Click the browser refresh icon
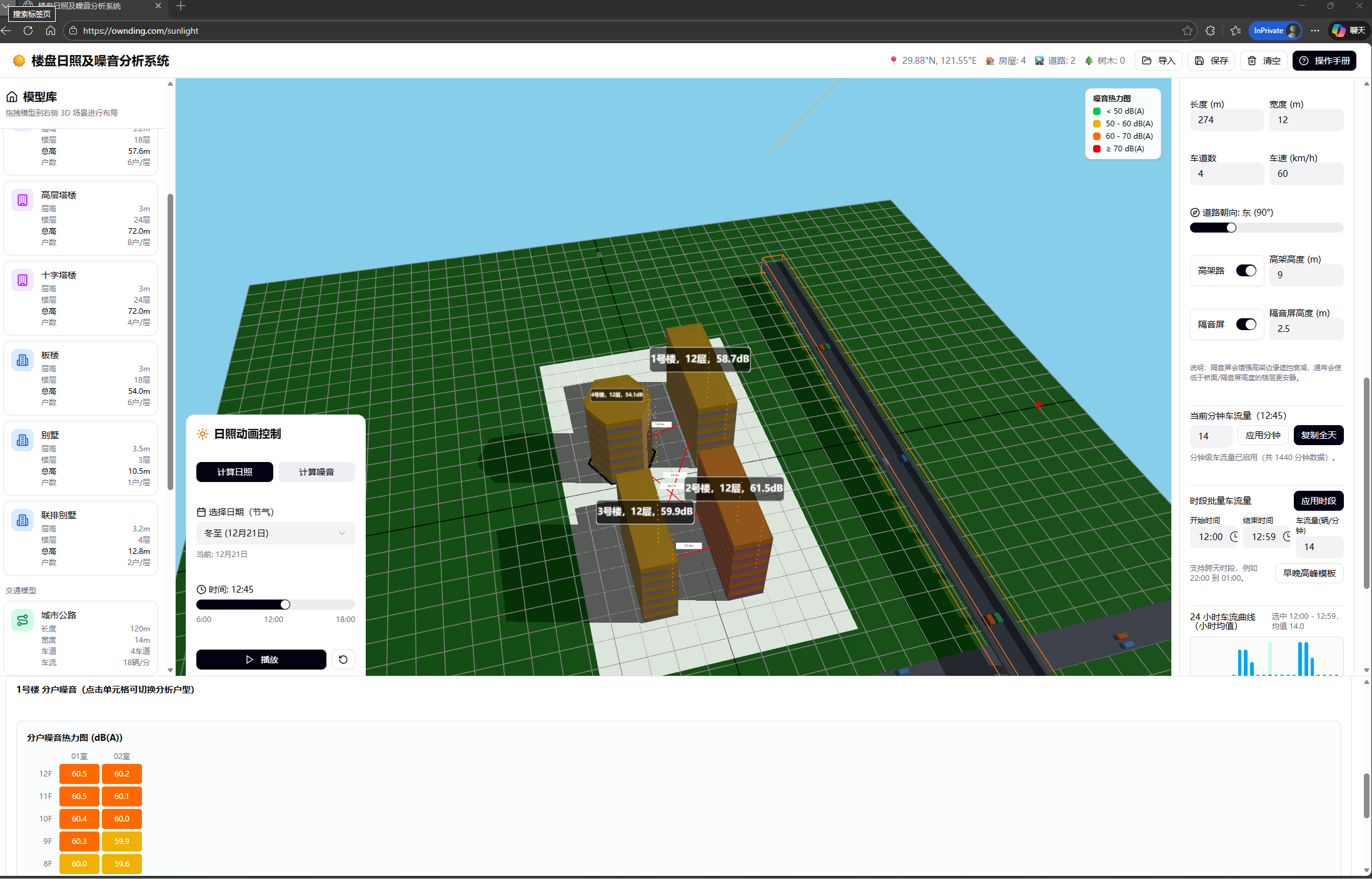Viewport: 1372px width, 879px height. (x=28, y=31)
